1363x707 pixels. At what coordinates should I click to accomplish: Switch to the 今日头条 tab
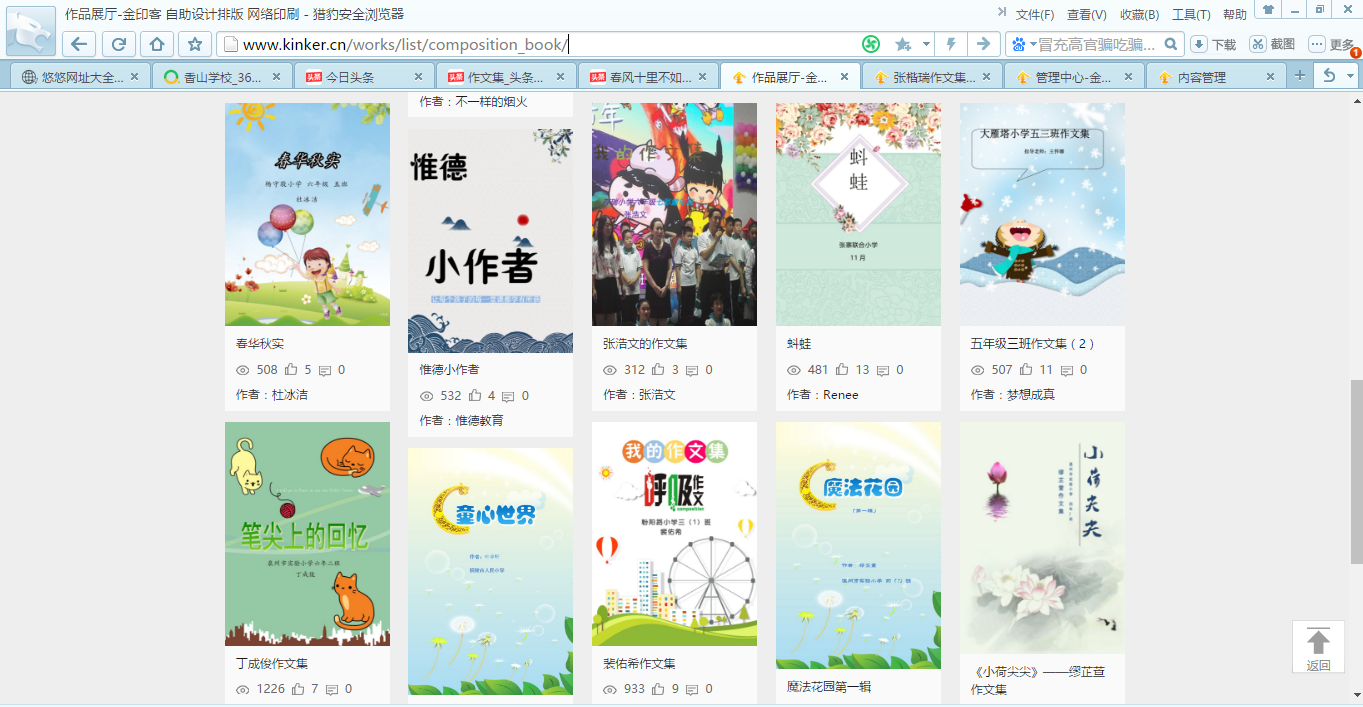365,76
